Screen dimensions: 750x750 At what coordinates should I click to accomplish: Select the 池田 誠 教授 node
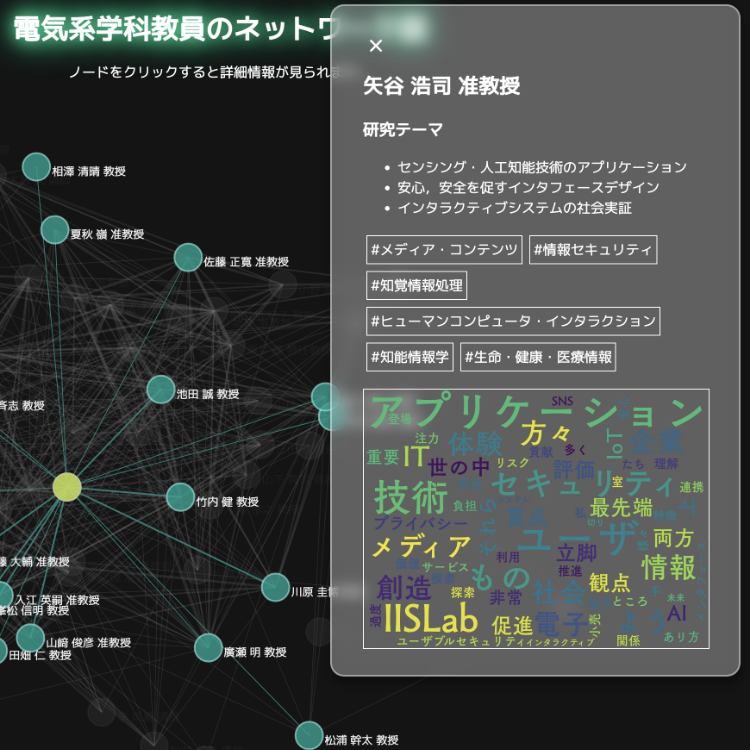pos(160,390)
